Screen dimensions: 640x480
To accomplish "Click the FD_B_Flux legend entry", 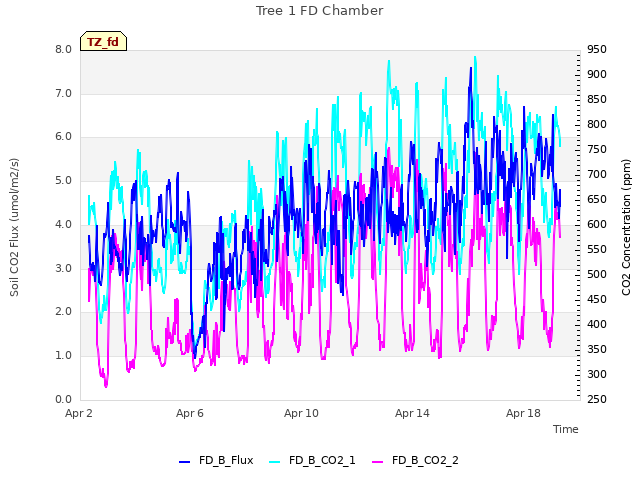I will click(216, 460).
